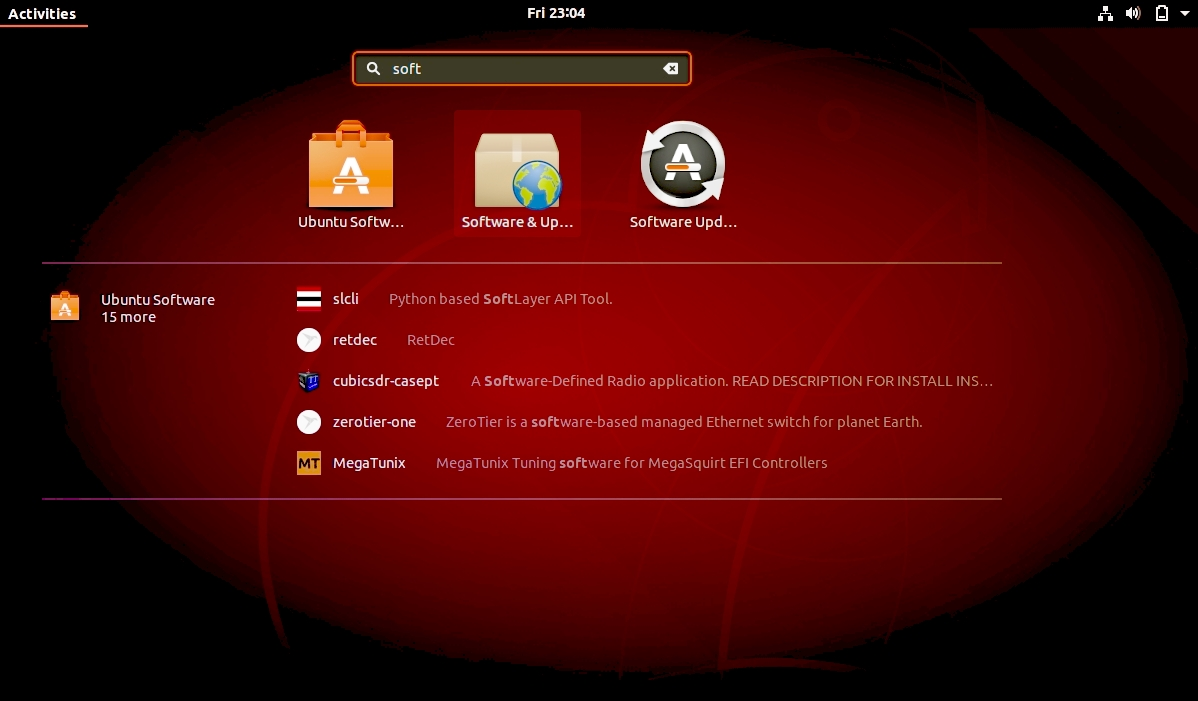This screenshot has height=701, width=1198.
Task: Click the magnifier icon in search bar
Action: click(x=374, y=69)
